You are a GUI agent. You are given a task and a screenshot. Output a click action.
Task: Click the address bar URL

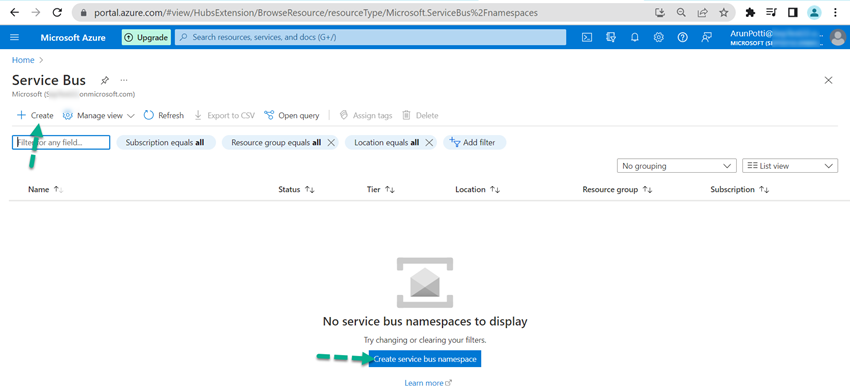point(316,12)
